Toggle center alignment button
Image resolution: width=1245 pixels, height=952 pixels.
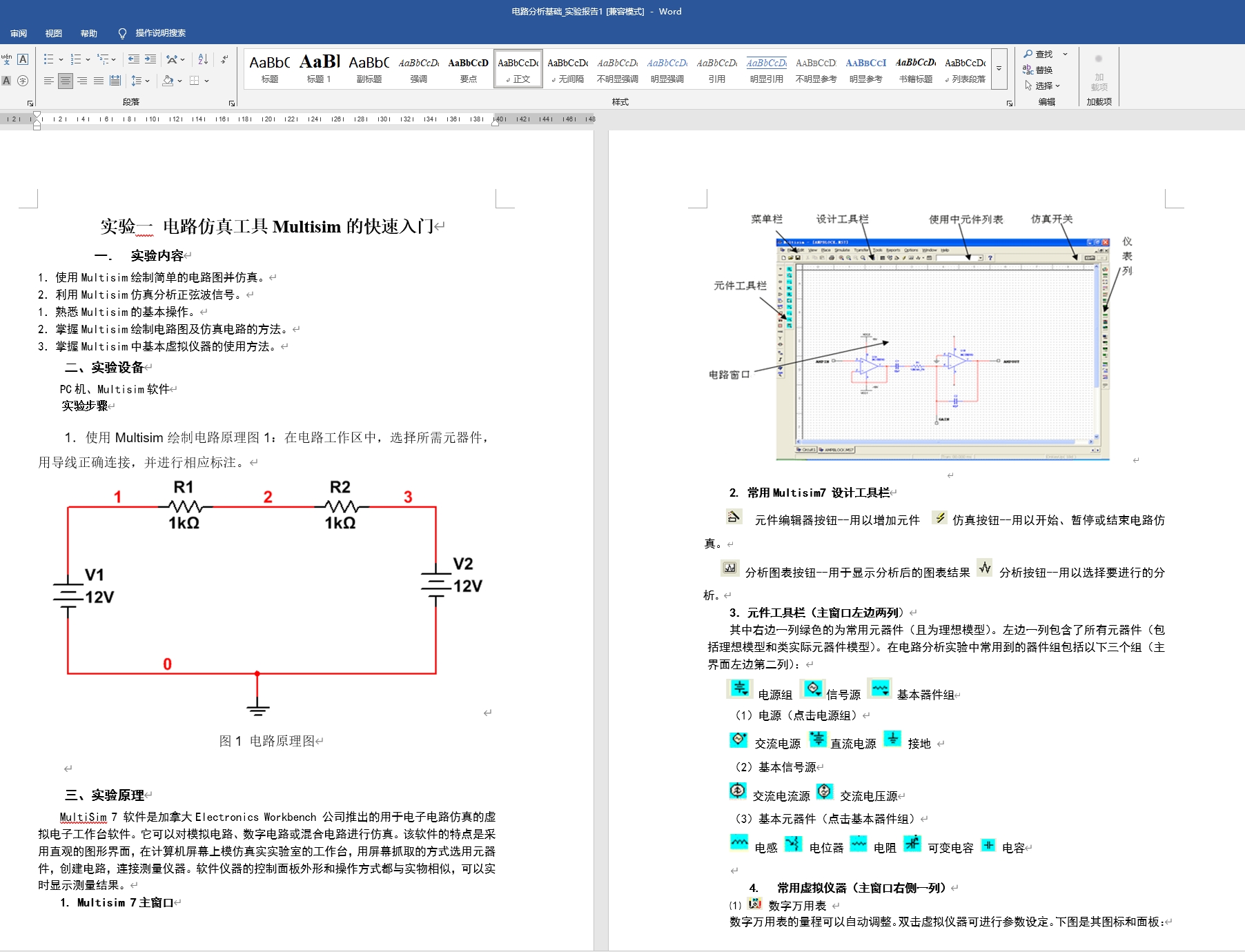click(65, 81)
